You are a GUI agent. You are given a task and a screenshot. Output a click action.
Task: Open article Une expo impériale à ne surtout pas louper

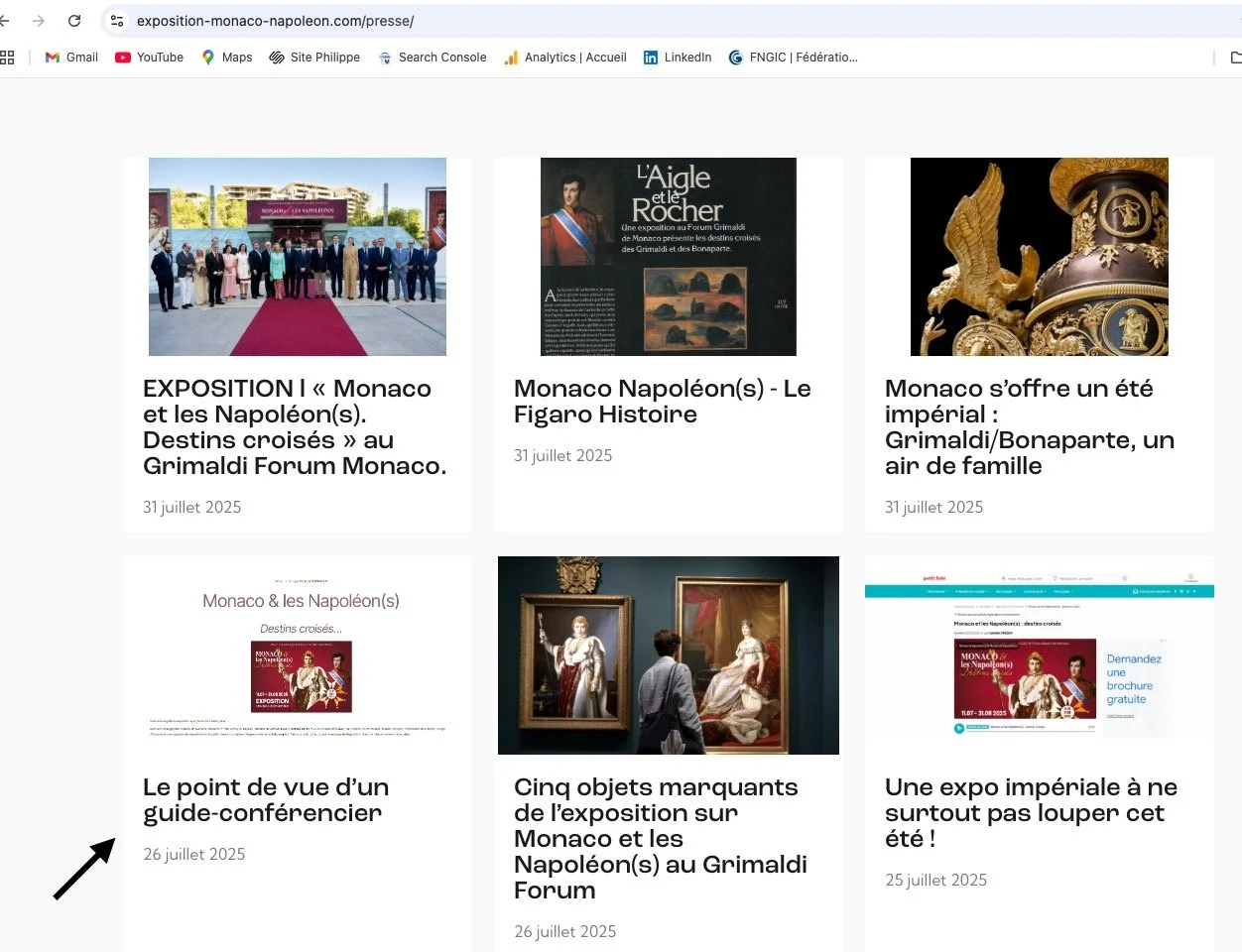click(x=1031, y=812)
